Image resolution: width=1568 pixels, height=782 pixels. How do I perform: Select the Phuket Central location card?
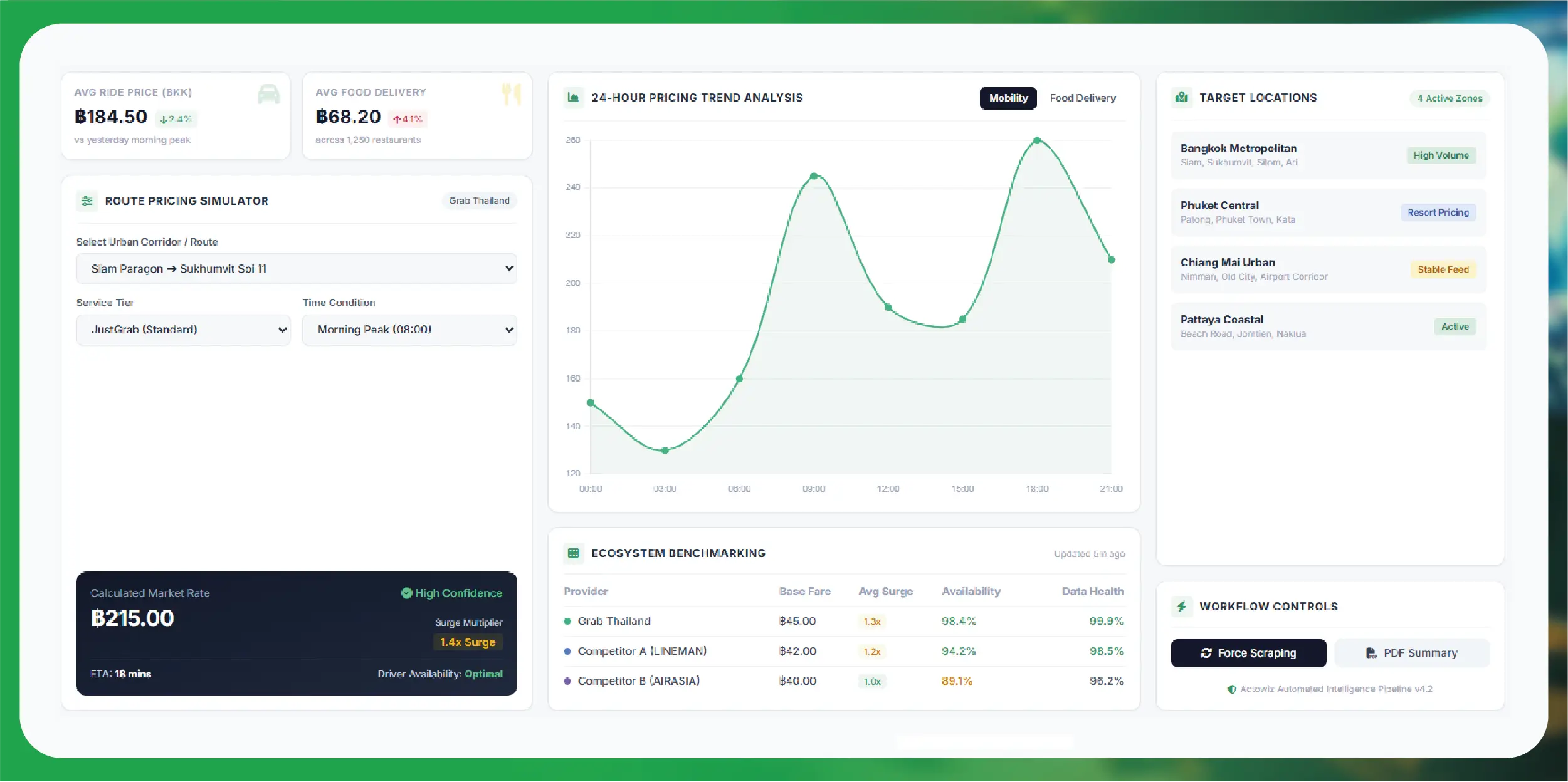coord(1329,212)
